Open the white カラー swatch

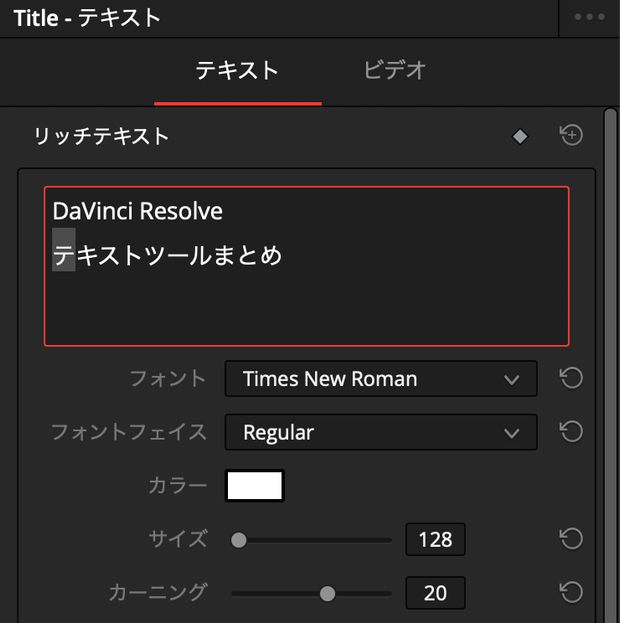255,486
